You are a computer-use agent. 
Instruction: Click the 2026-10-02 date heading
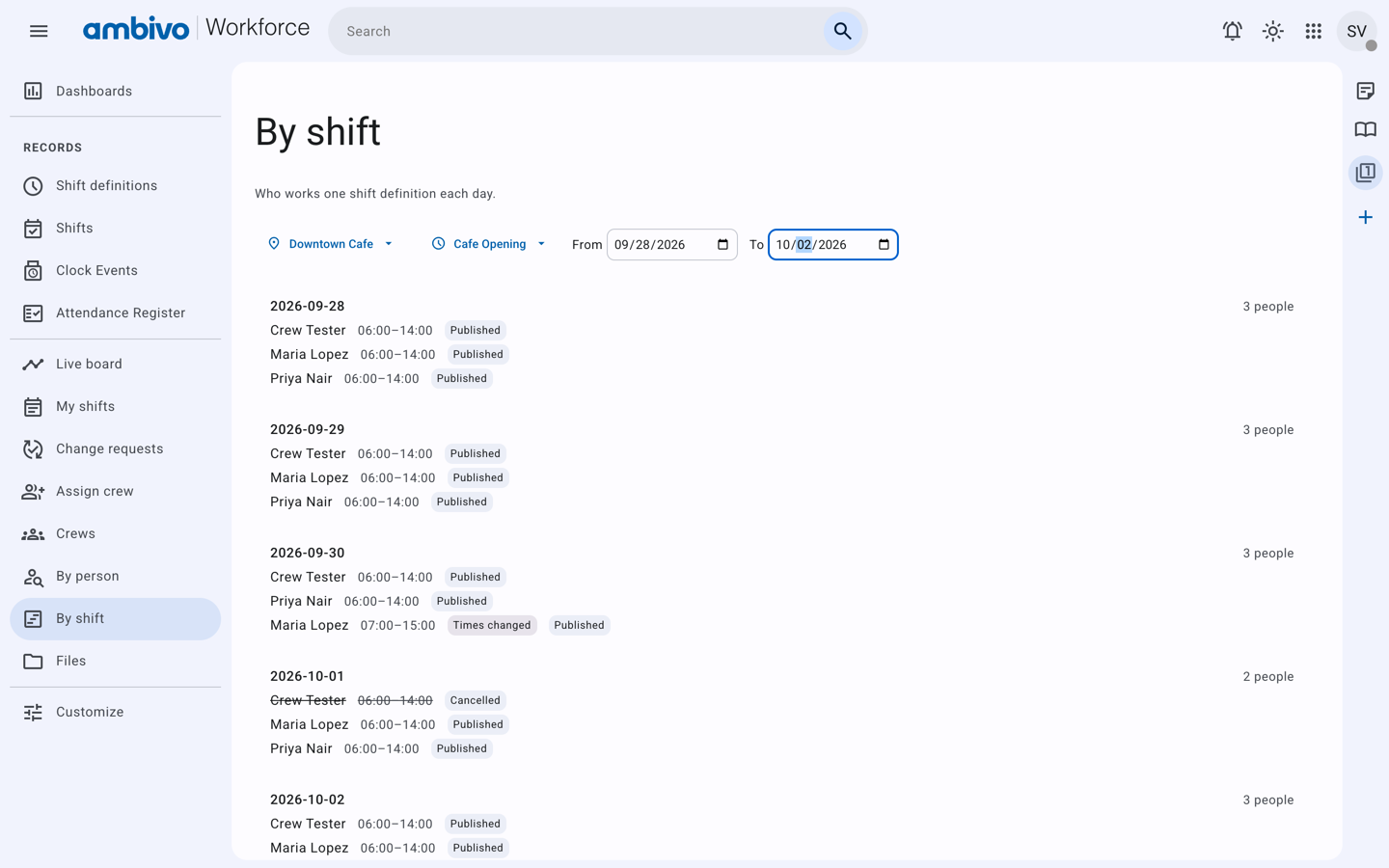coord(307,800)
